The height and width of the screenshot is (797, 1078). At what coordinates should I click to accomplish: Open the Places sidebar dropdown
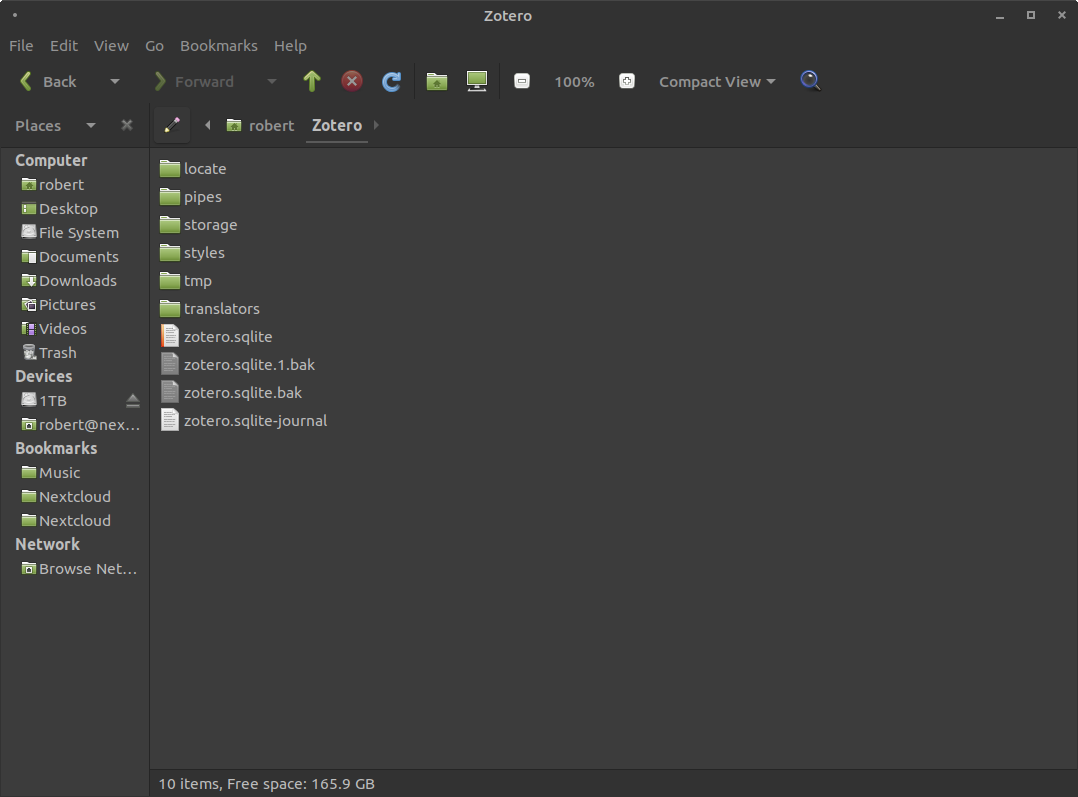pyautogui.click(x=90, y=125)
